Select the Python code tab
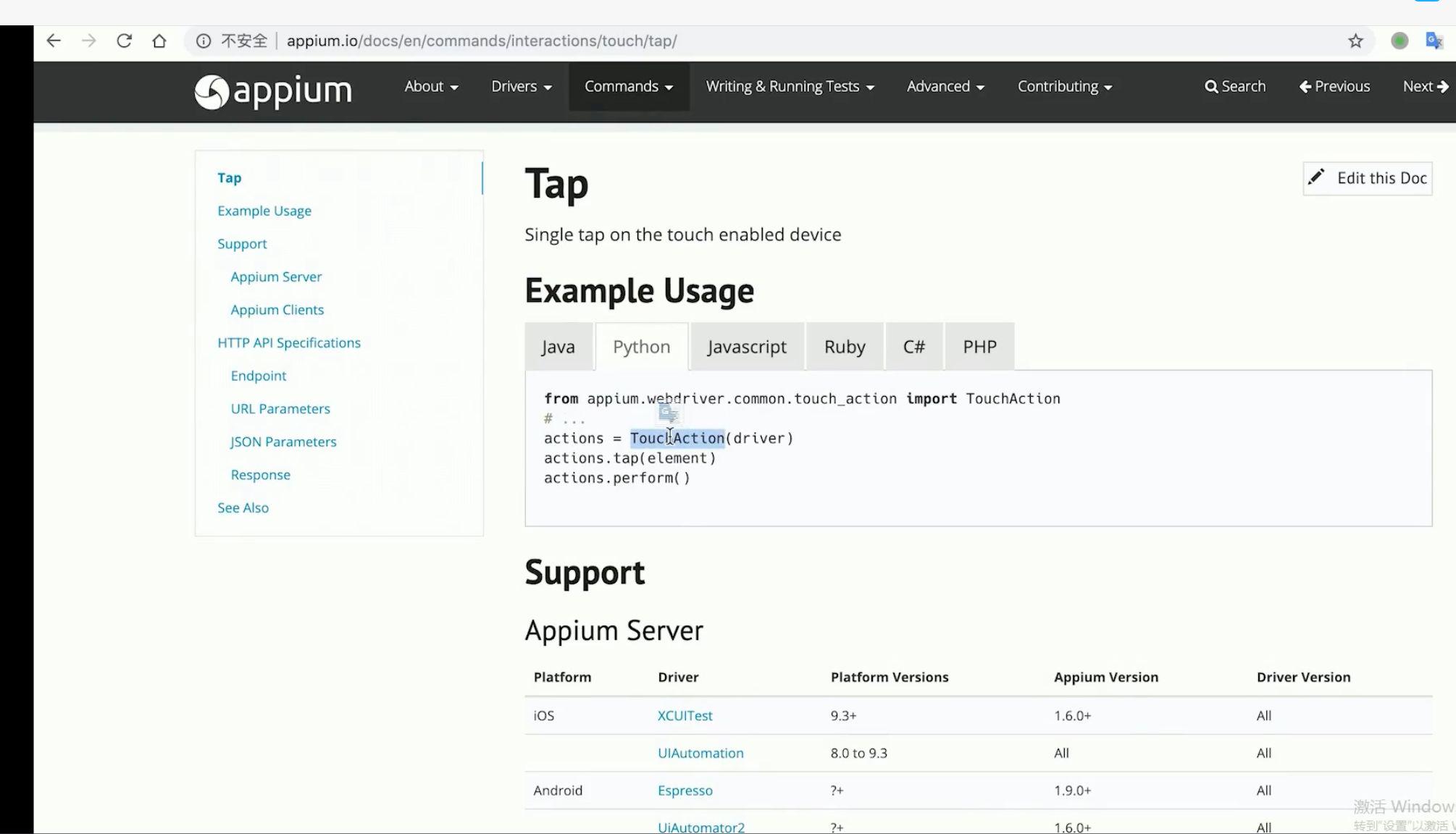This screenshot has height=834, width=1456. (642, 347)
